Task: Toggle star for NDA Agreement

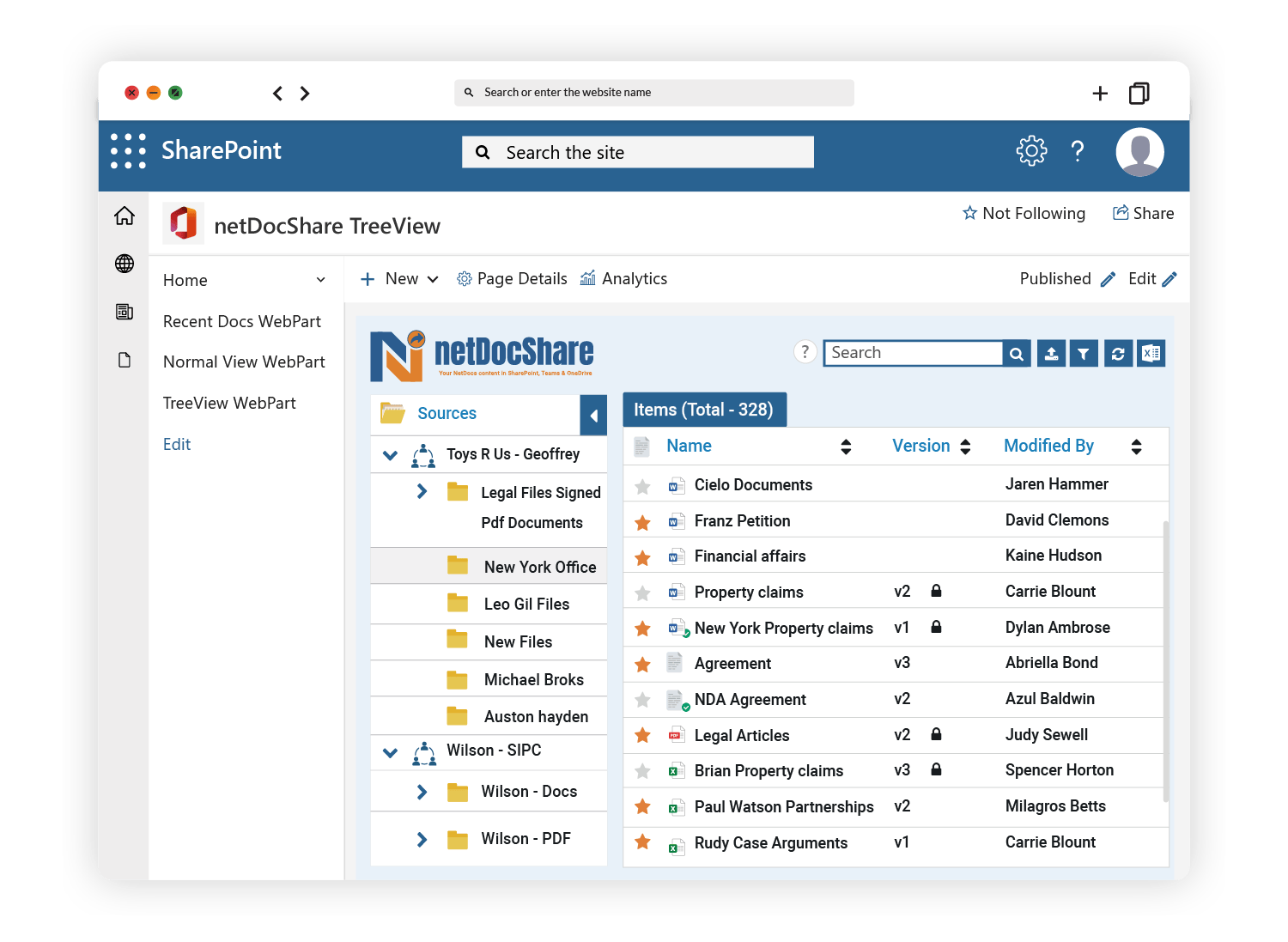Action: (x=642, y=700)
